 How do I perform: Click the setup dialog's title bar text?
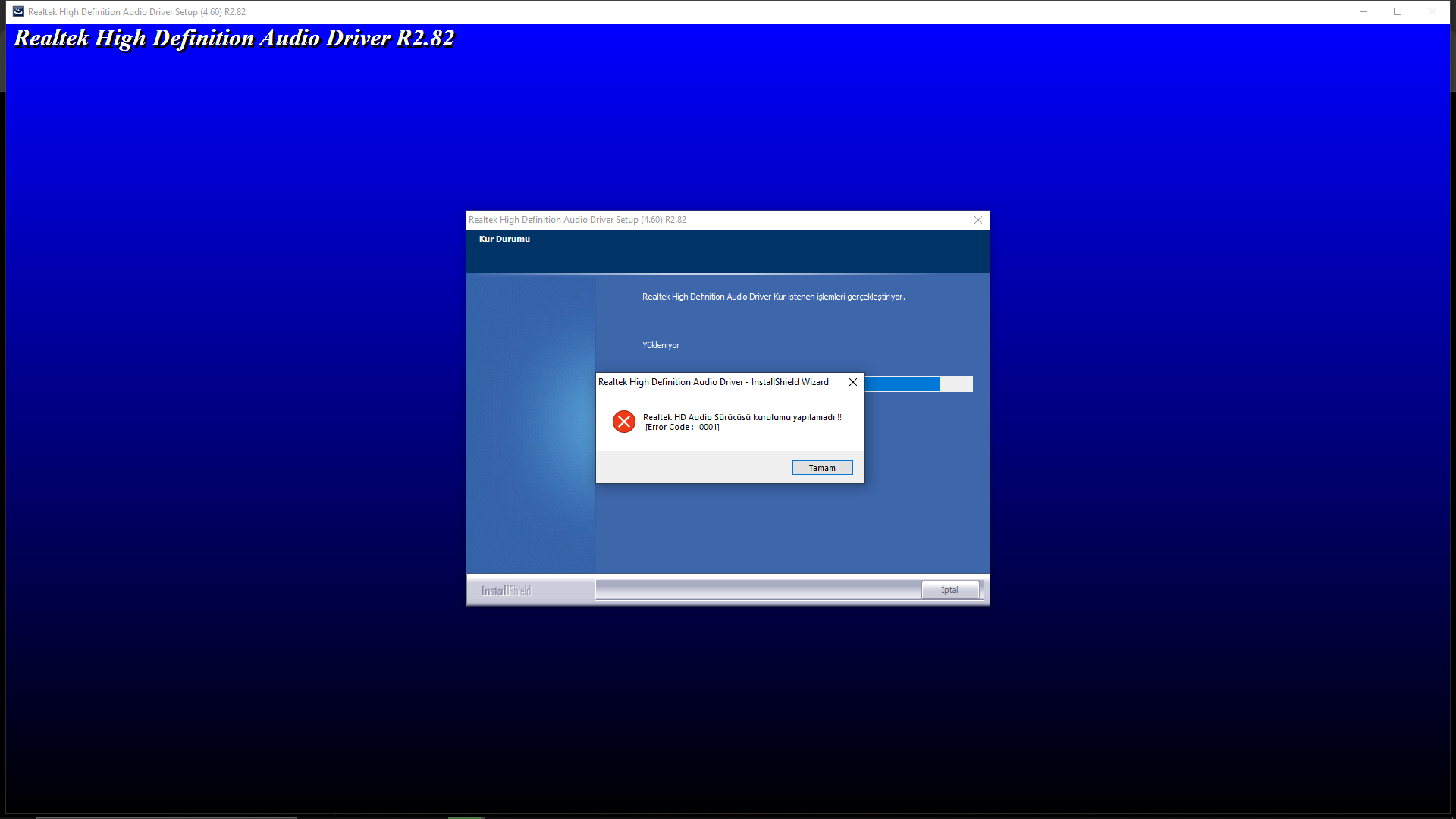tap(577, 220)
